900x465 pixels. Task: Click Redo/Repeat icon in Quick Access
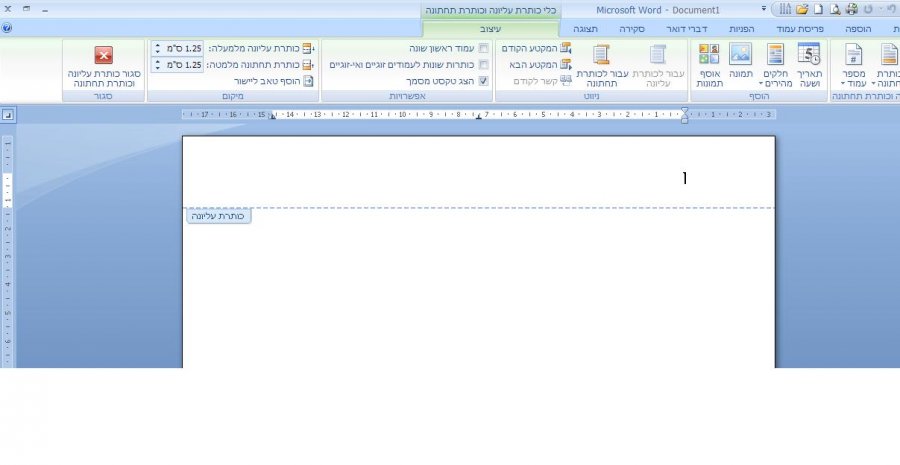tap(868, 10)
